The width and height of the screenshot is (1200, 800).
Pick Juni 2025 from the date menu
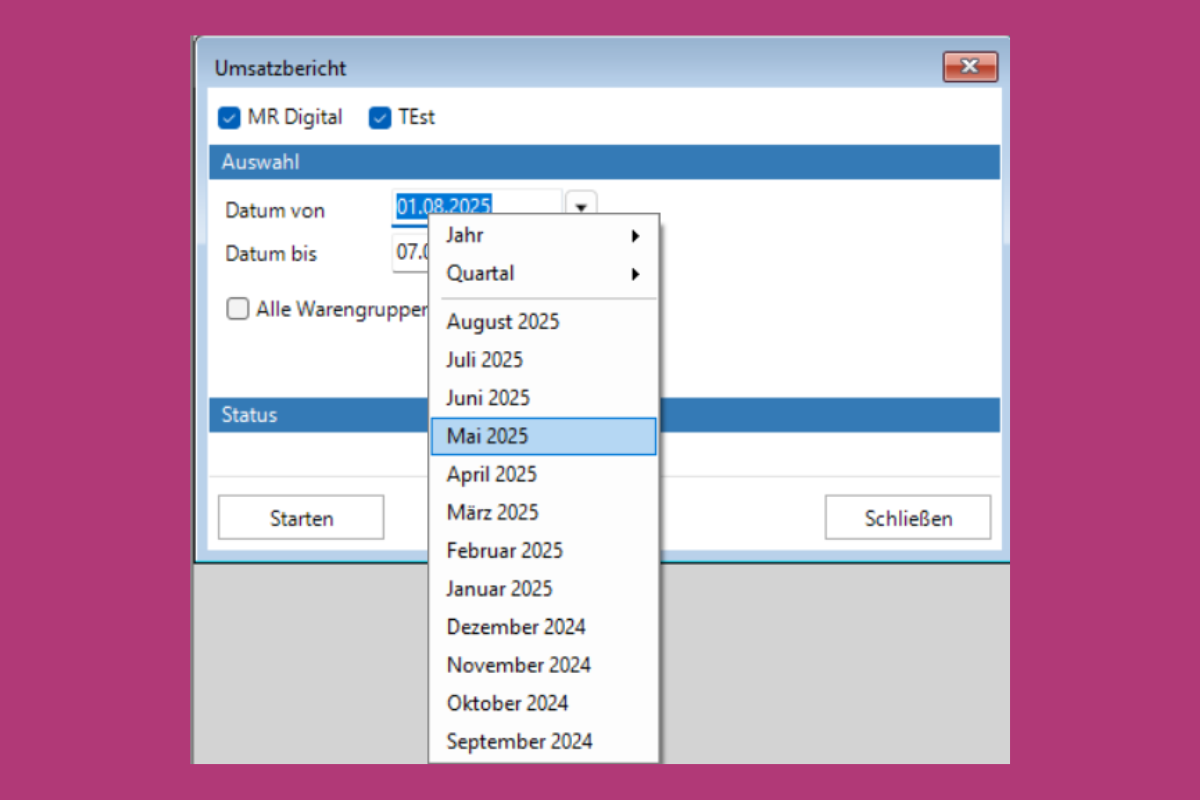pyautogui.click(x=488, y=398)
